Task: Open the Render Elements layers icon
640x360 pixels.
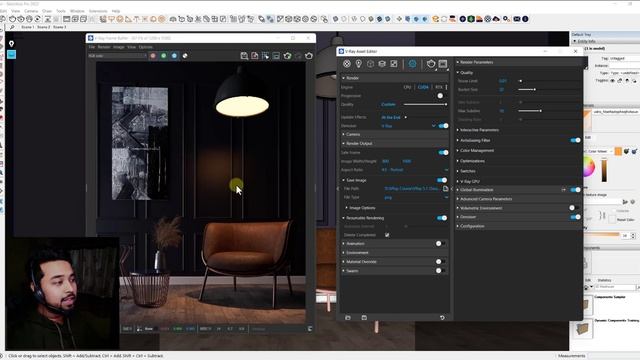Action: pos(382,64)
